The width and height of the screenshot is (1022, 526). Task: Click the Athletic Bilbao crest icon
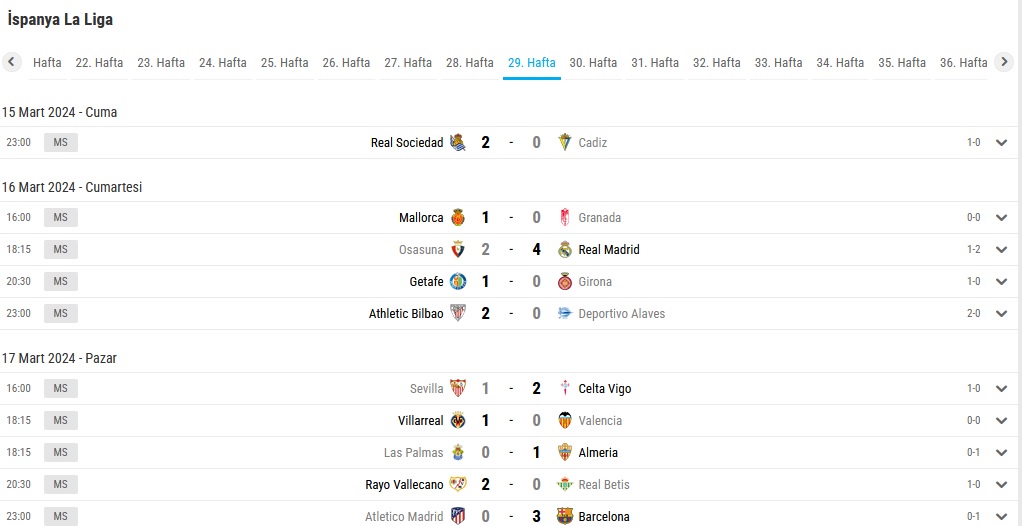(x=458, y=314)
